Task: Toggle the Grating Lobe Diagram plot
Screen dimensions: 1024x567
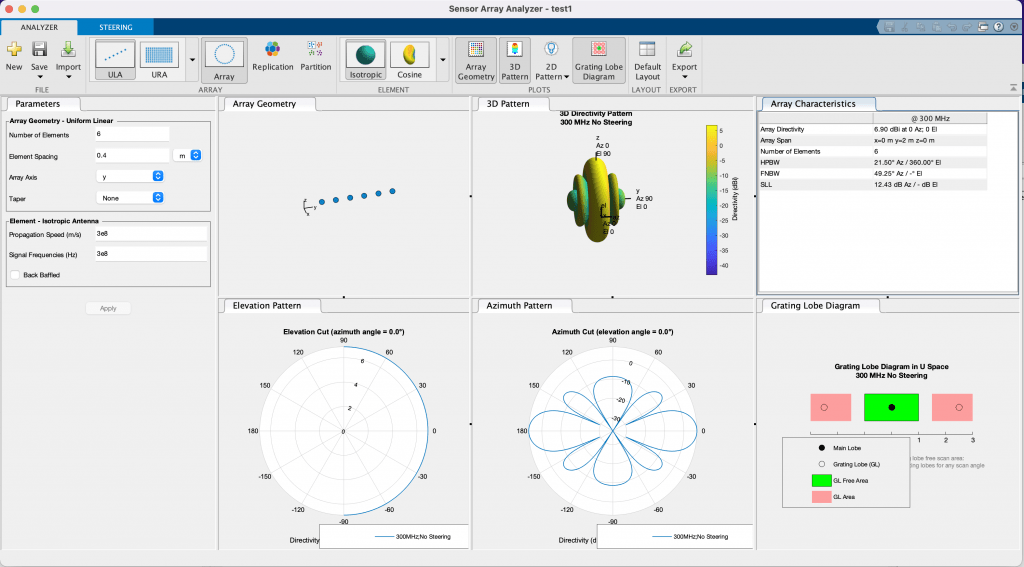Action: click(x=599, y=60)
